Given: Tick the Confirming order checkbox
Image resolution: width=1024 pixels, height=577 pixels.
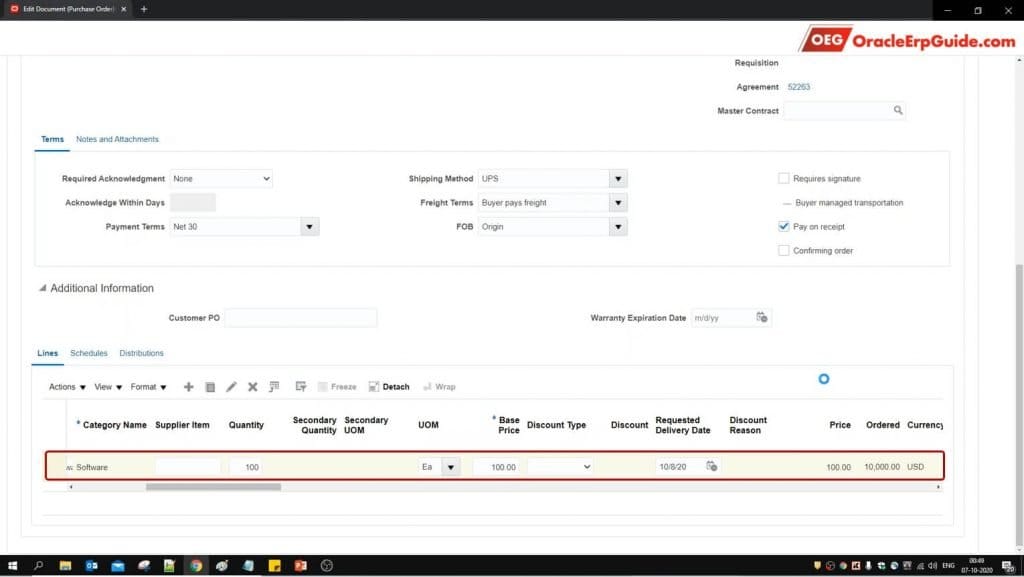Looking at the screenshot, I should 784,251.
